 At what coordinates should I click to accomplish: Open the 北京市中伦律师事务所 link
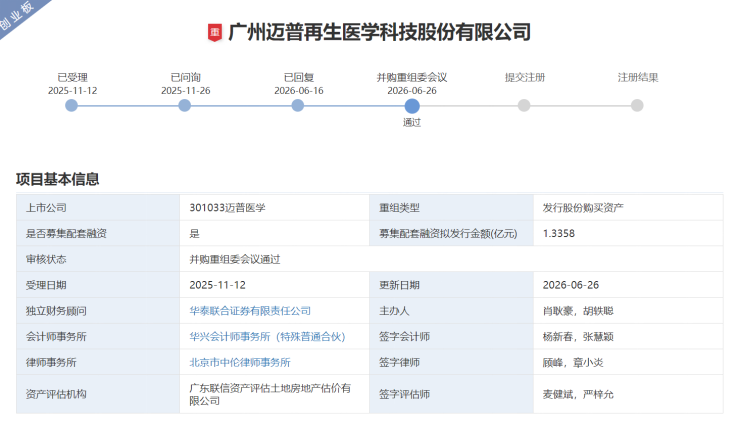240,363
